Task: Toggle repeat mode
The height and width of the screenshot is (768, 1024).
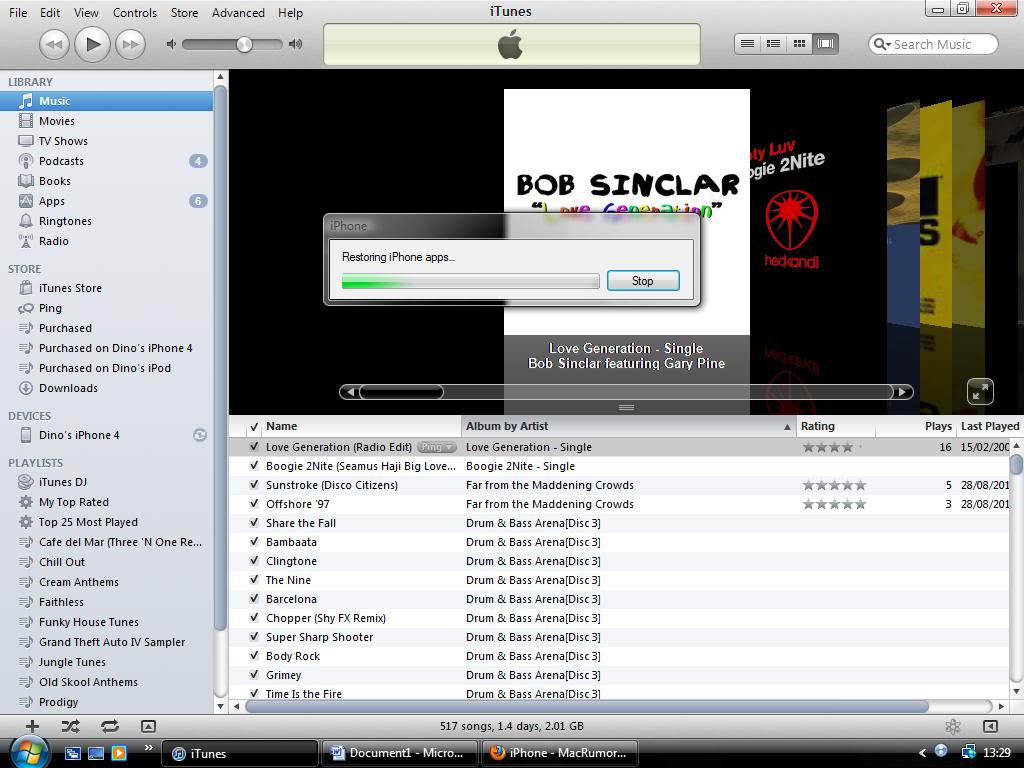Action: (110, 726)
